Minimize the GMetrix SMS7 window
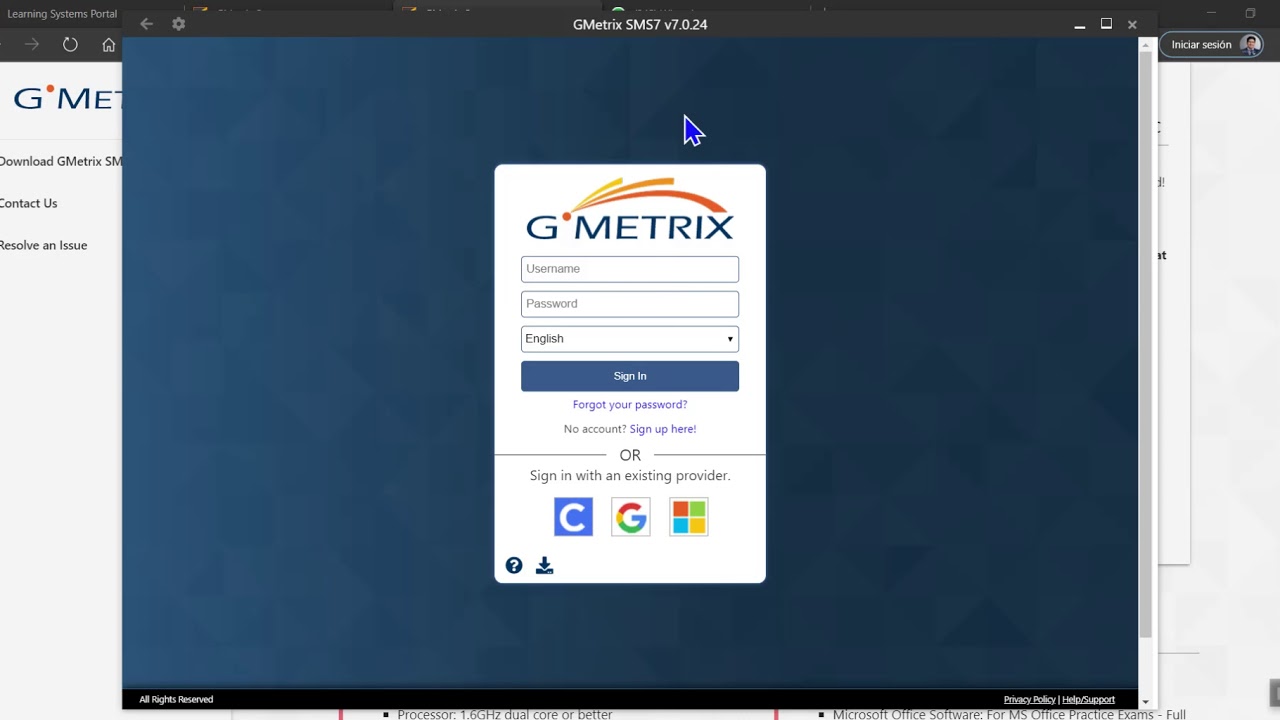The image size is (1280, 720). pos(1080,25)
